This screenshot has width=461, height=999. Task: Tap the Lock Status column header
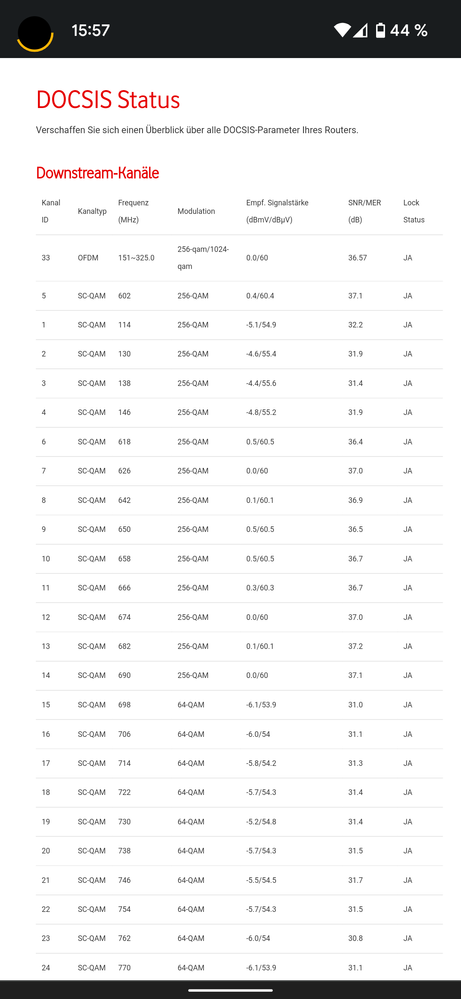click(x=413, y=211)
